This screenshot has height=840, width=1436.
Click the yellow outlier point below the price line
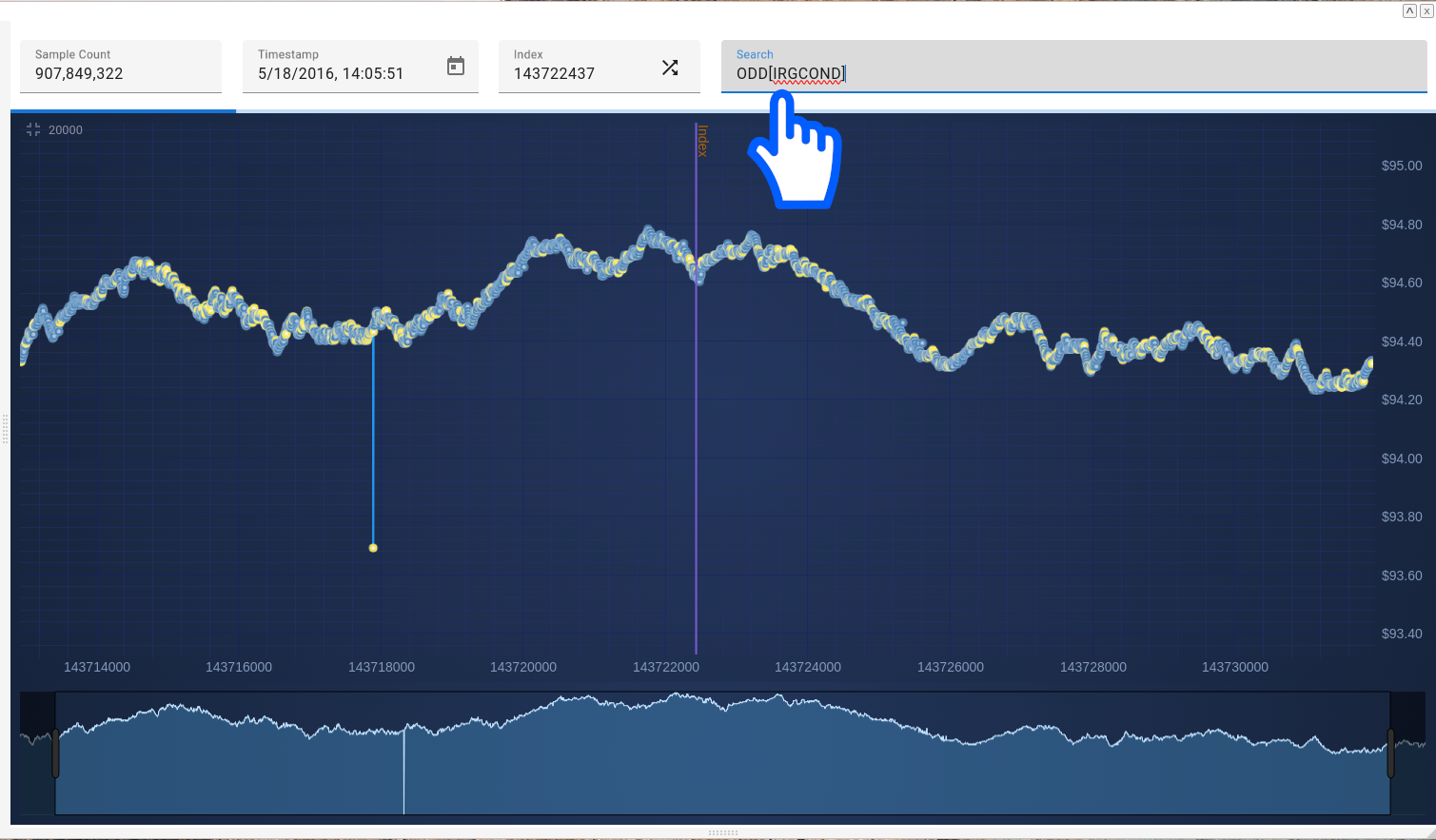point(373,548)
